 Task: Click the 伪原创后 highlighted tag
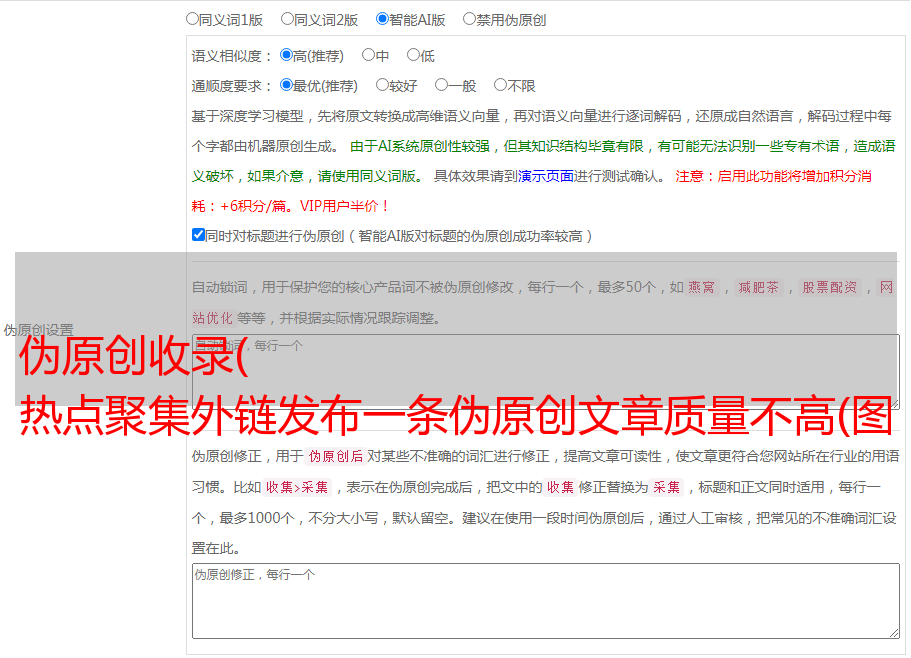point(336,456)
